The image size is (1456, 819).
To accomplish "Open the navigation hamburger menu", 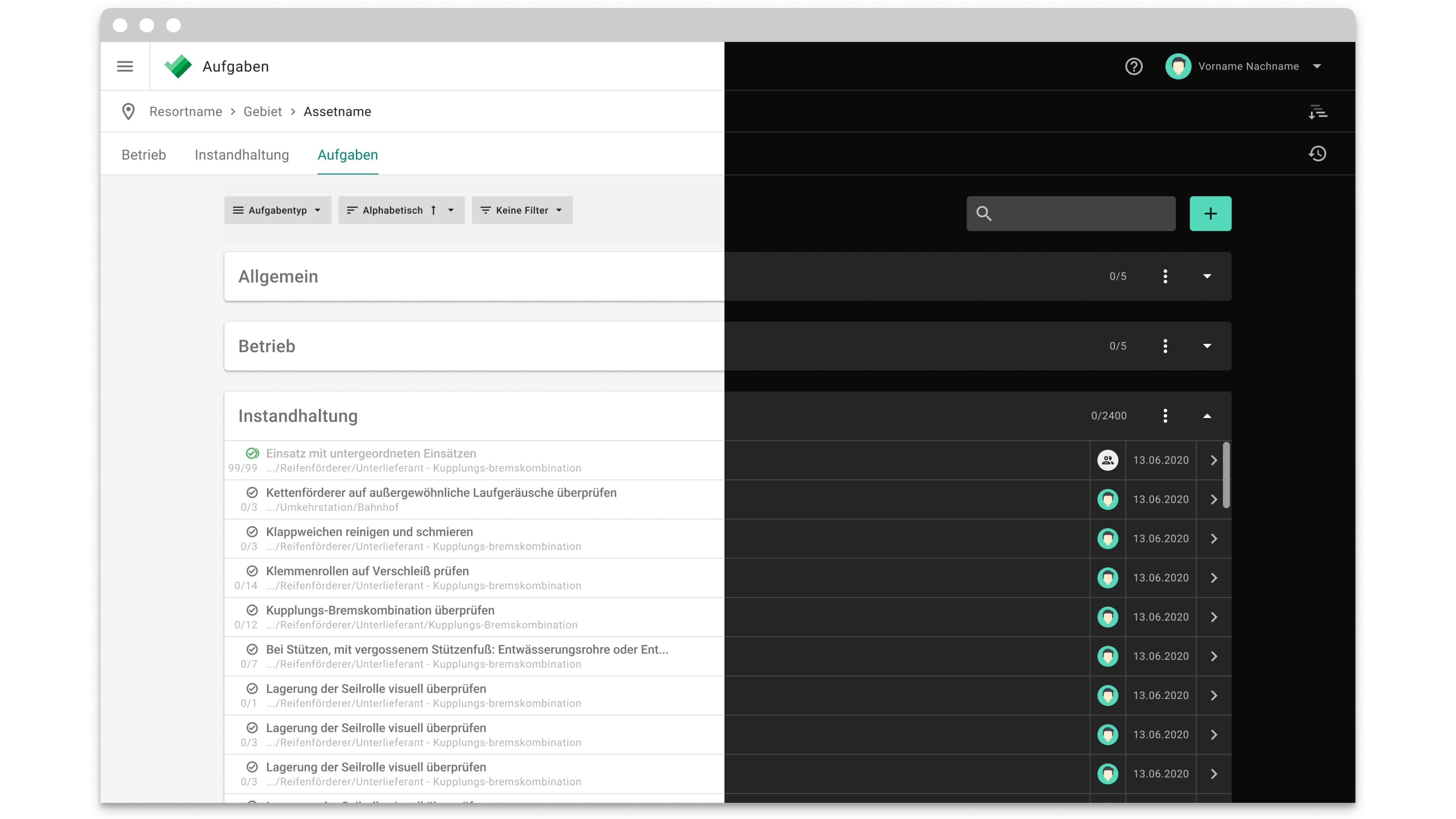I will [125, 66].
